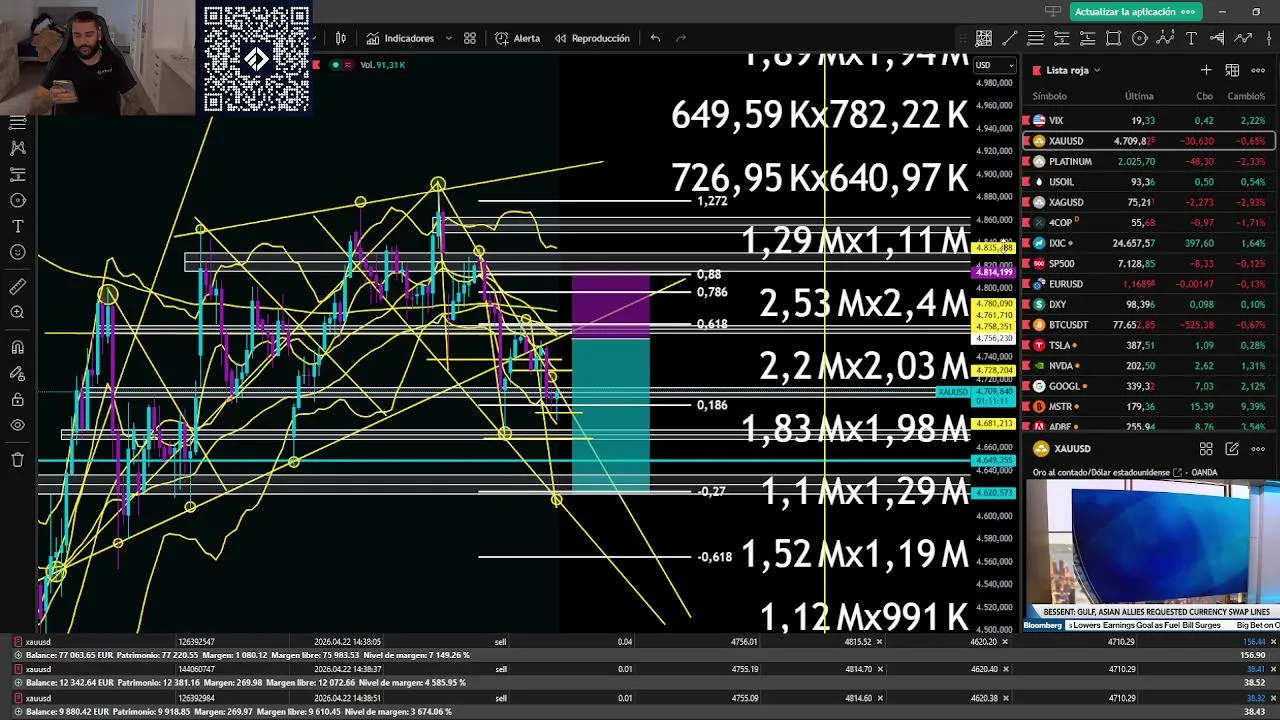
Task: Select the pattern tool in left sidebar
Action: pyautogui.click(x=17, y=148)
